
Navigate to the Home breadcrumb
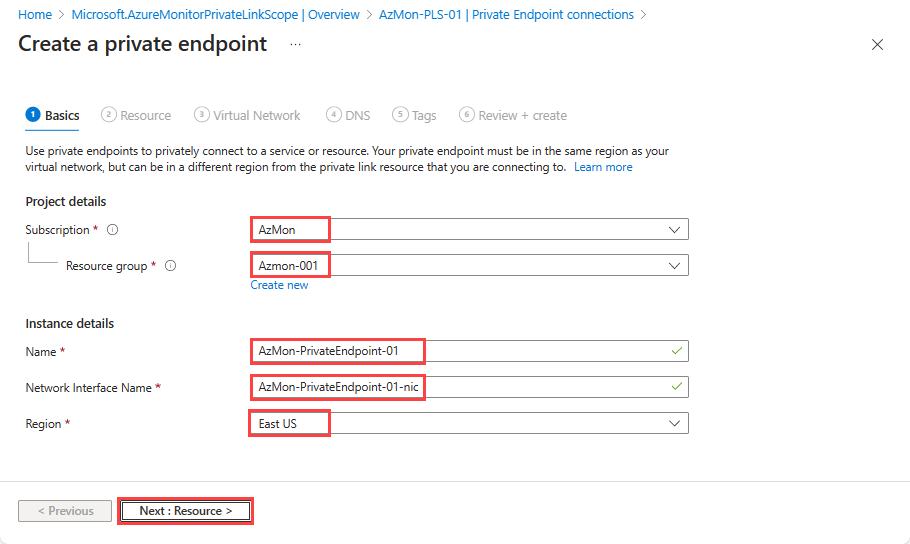coord(35,15)
